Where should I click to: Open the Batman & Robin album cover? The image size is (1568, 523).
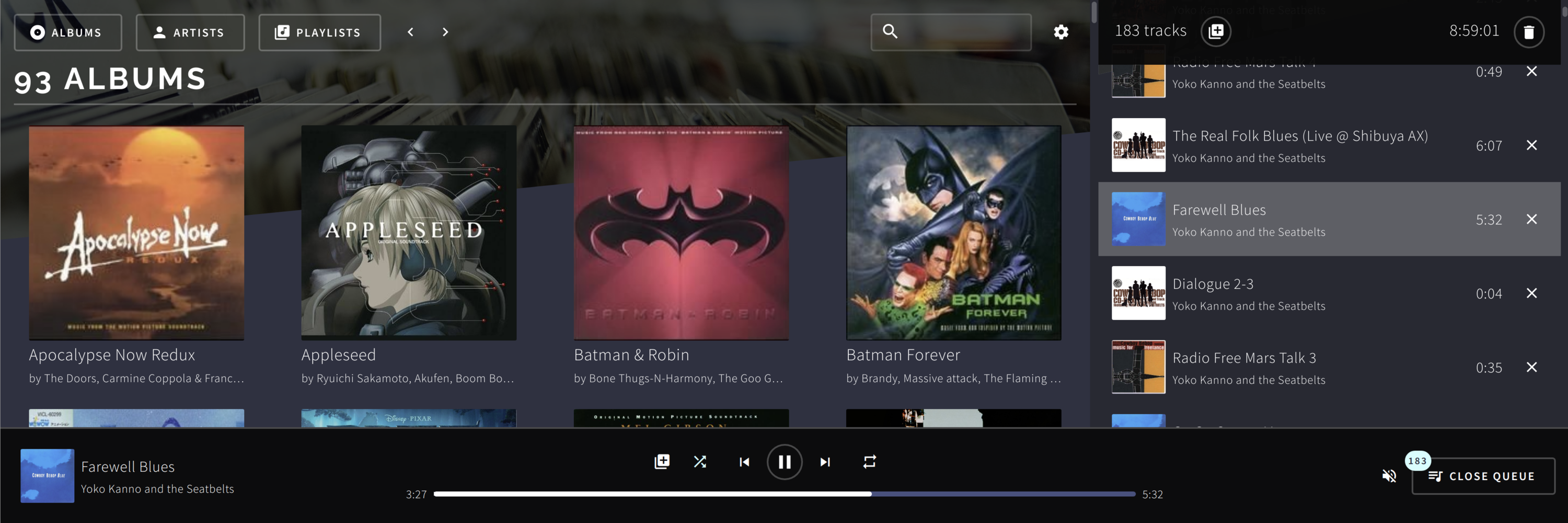coord(681,233)
